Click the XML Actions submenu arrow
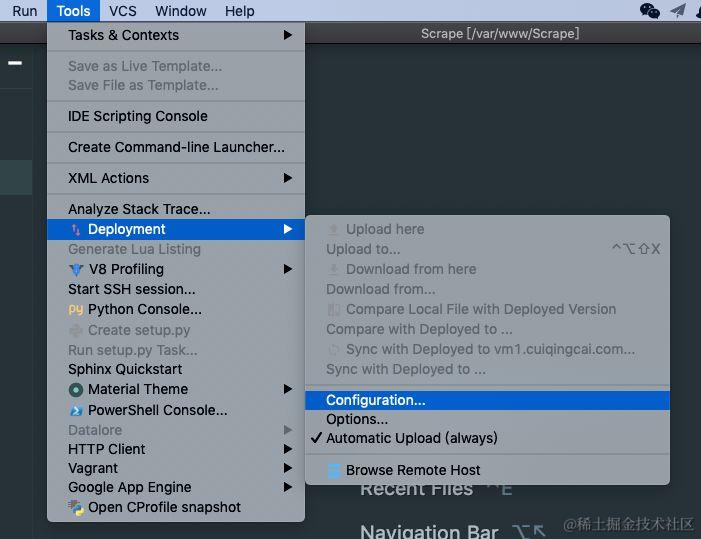This screenshot has height=539, width=701. point(287,178)
